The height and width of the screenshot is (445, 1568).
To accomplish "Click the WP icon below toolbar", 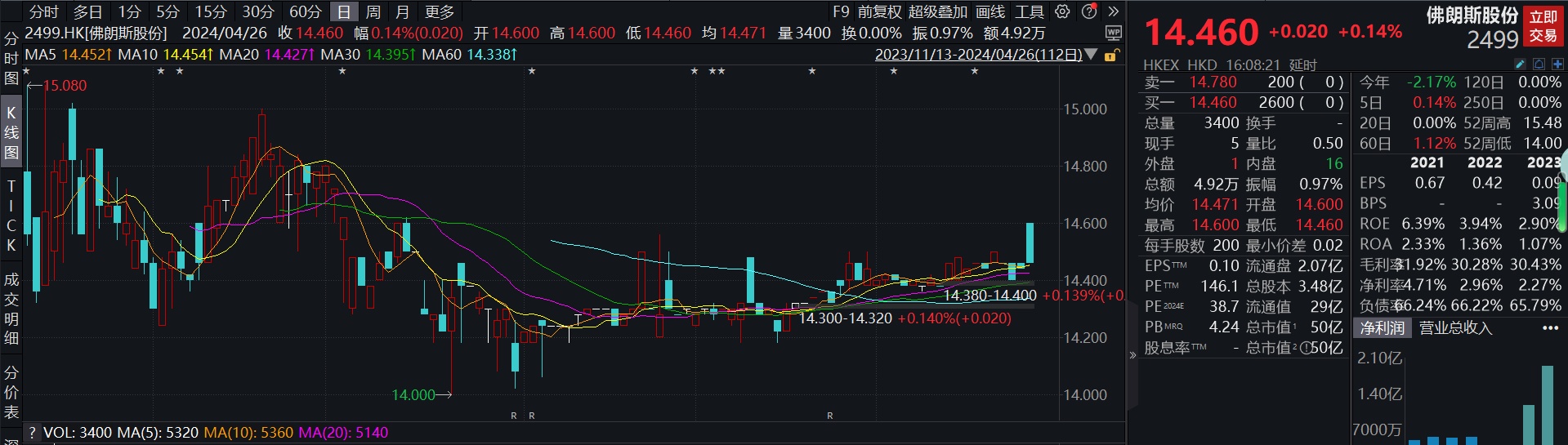I will (1113, 33).
